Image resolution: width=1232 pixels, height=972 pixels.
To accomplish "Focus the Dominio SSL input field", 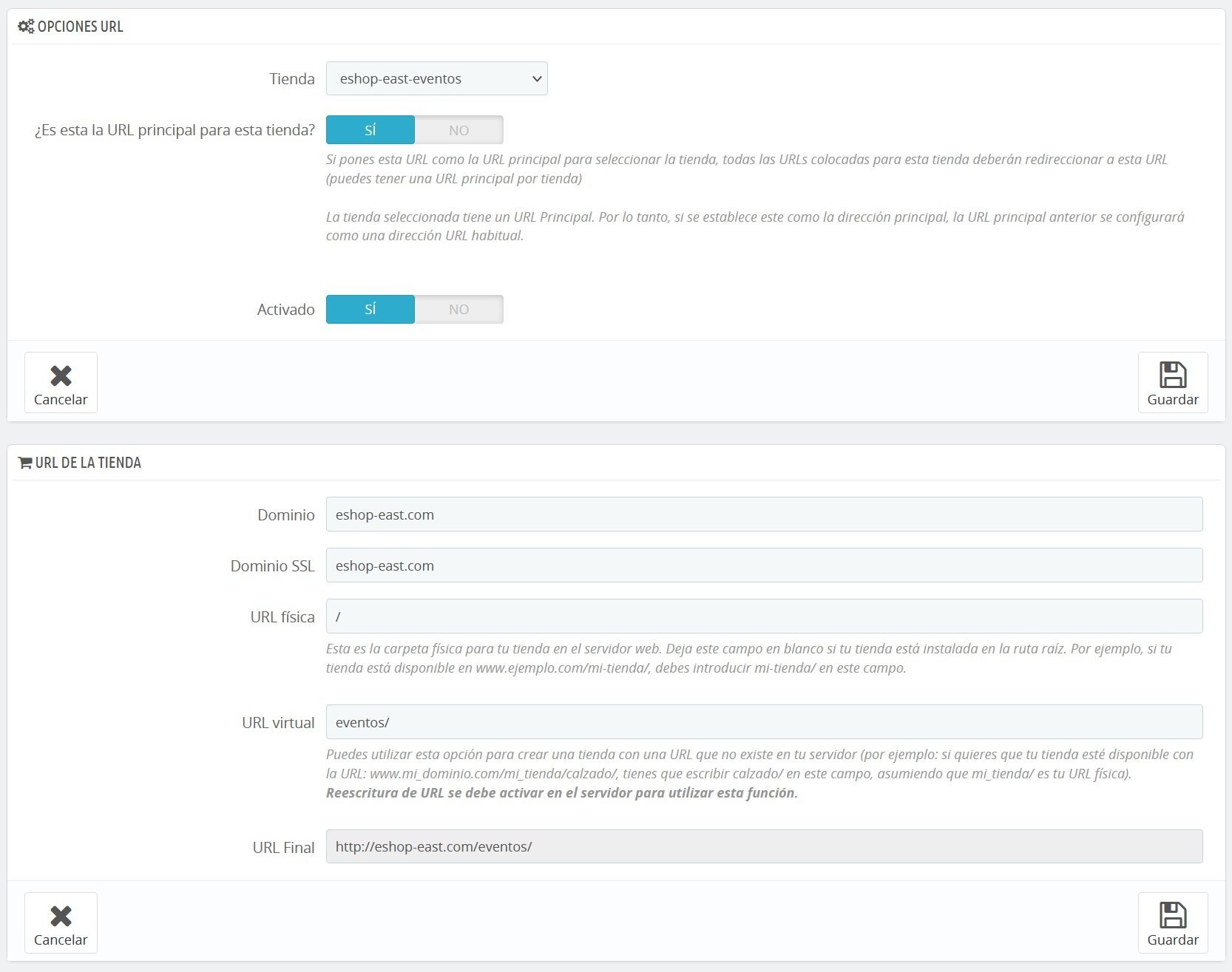I will click(764, 565).
